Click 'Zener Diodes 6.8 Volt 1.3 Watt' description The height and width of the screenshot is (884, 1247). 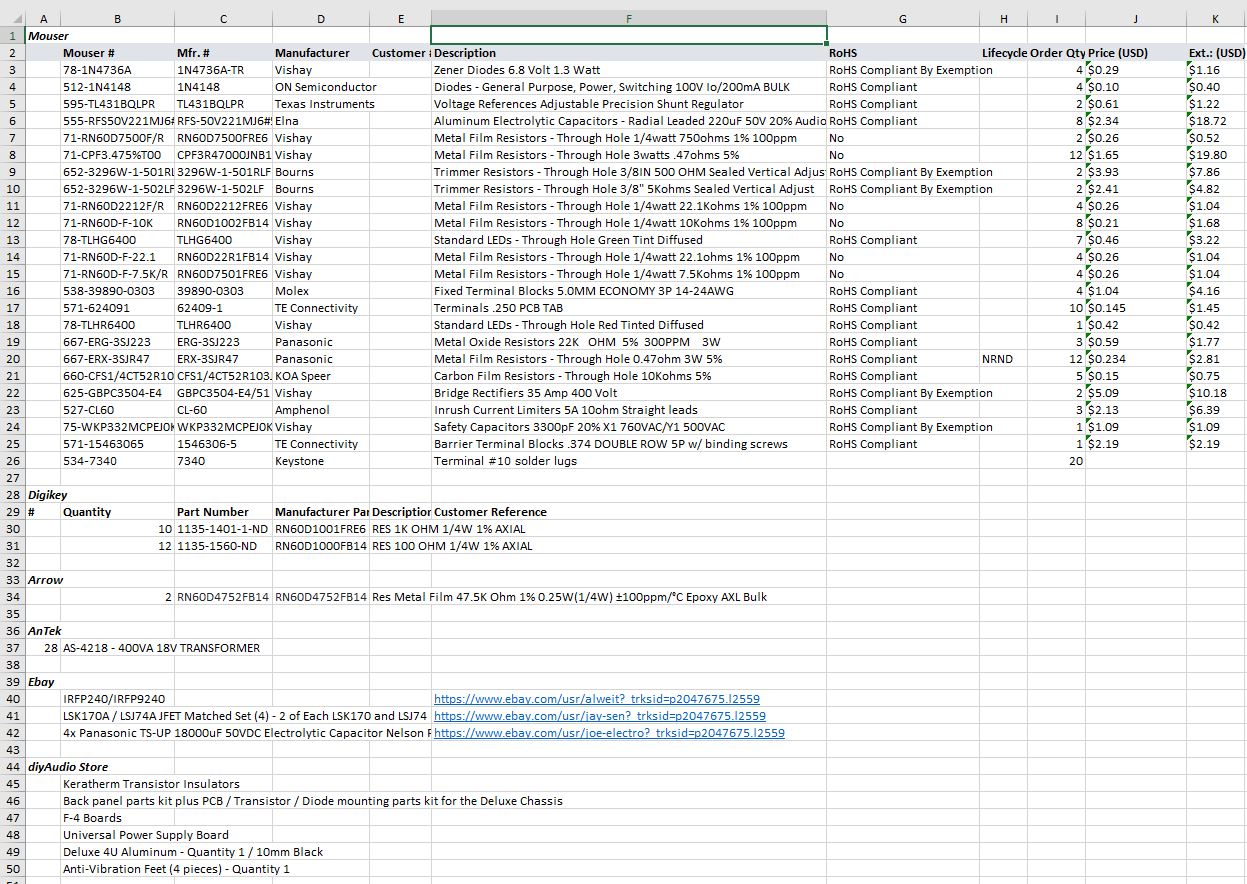(629, 70)
